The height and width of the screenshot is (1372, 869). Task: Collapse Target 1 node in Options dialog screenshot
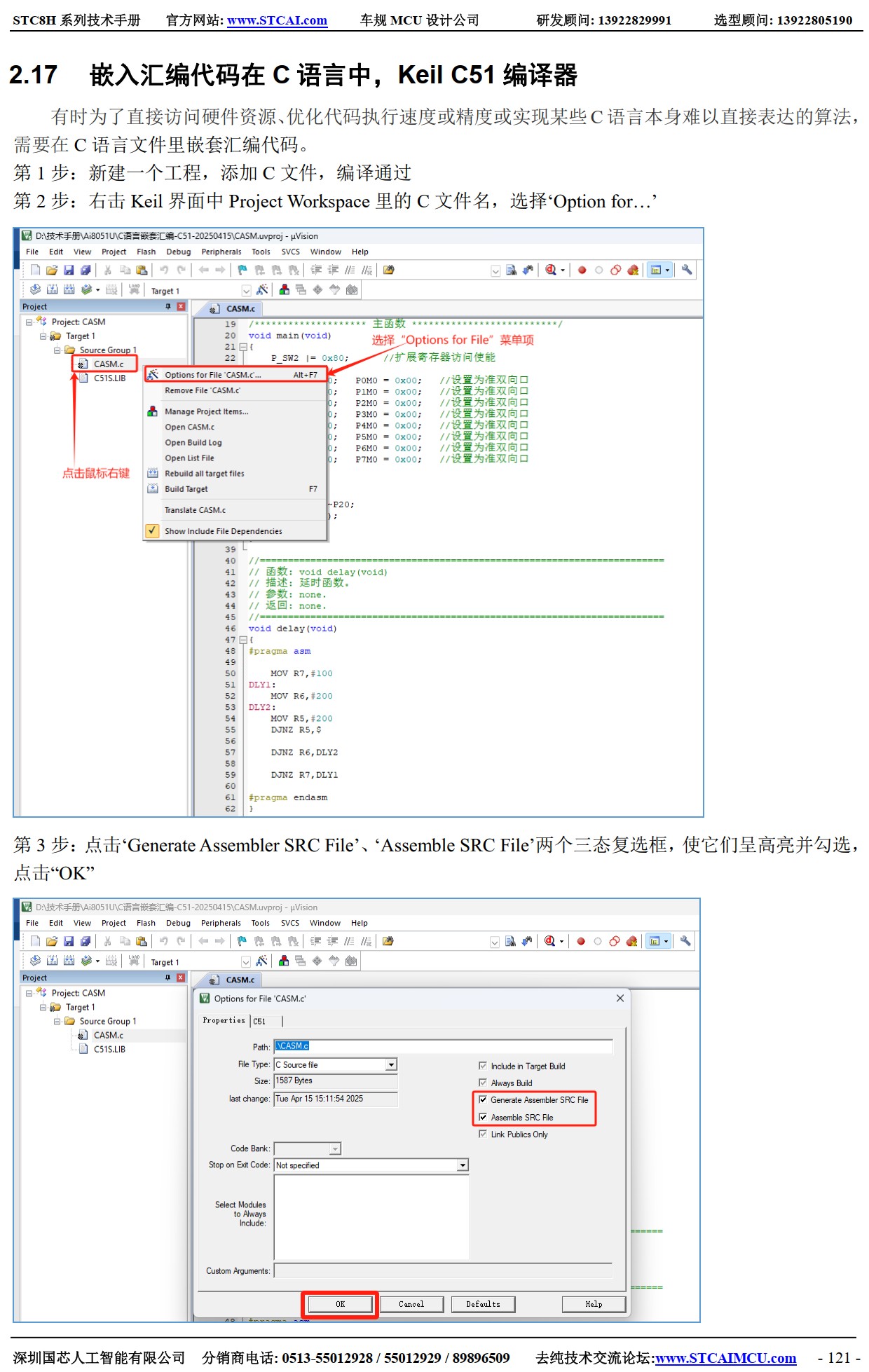click(x=43, y=1007)
